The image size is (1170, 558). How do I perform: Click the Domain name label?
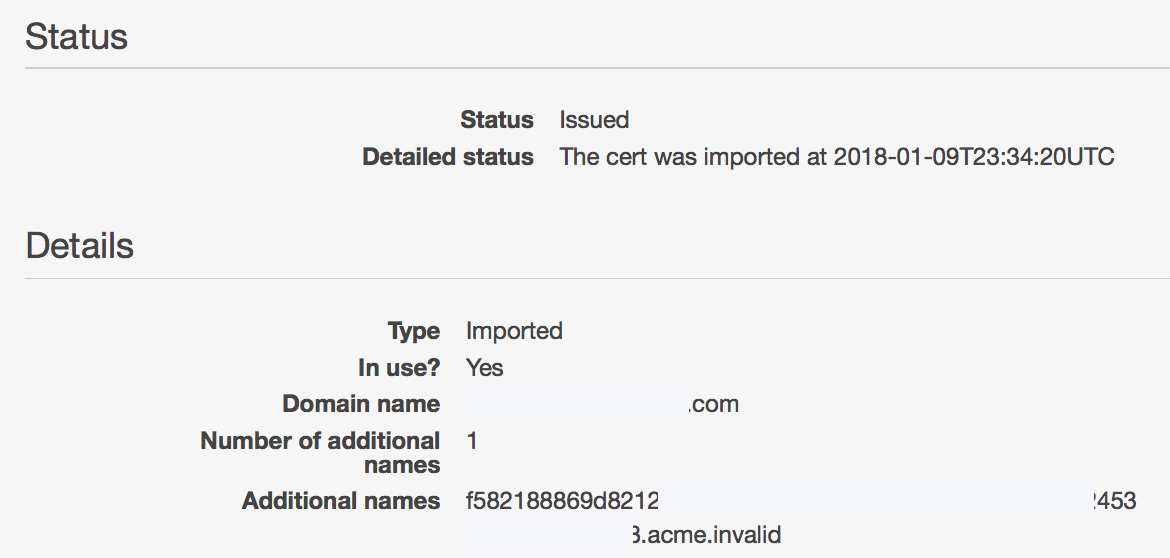point(361,404)
